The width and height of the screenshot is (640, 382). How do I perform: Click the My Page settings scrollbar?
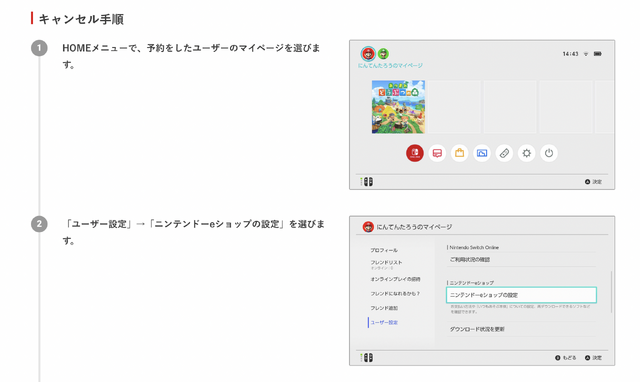(611, 292)
